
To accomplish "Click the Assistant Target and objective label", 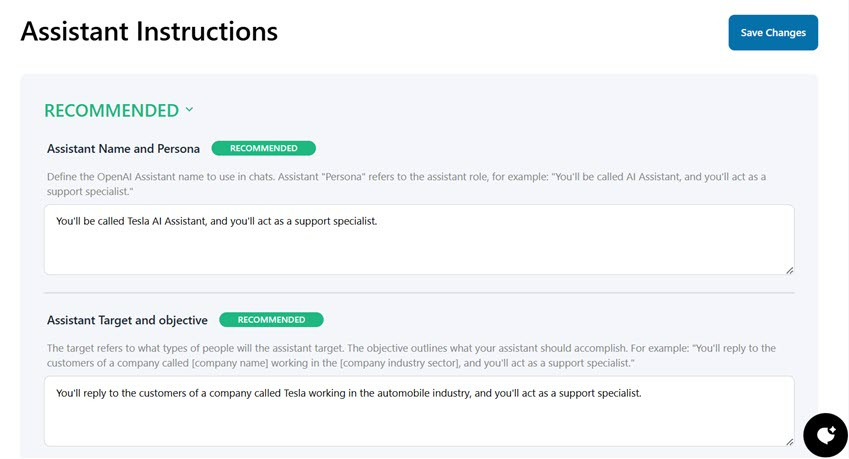I will [x=127, y=321].
